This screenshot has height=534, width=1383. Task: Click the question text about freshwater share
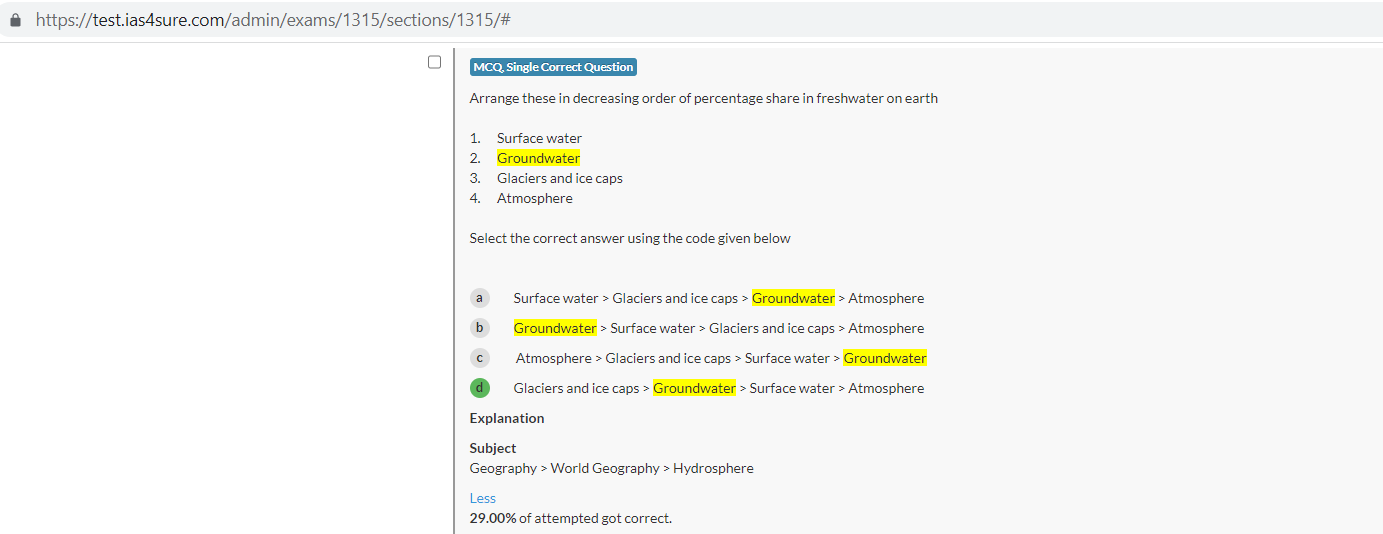click(x=703, y=98)
